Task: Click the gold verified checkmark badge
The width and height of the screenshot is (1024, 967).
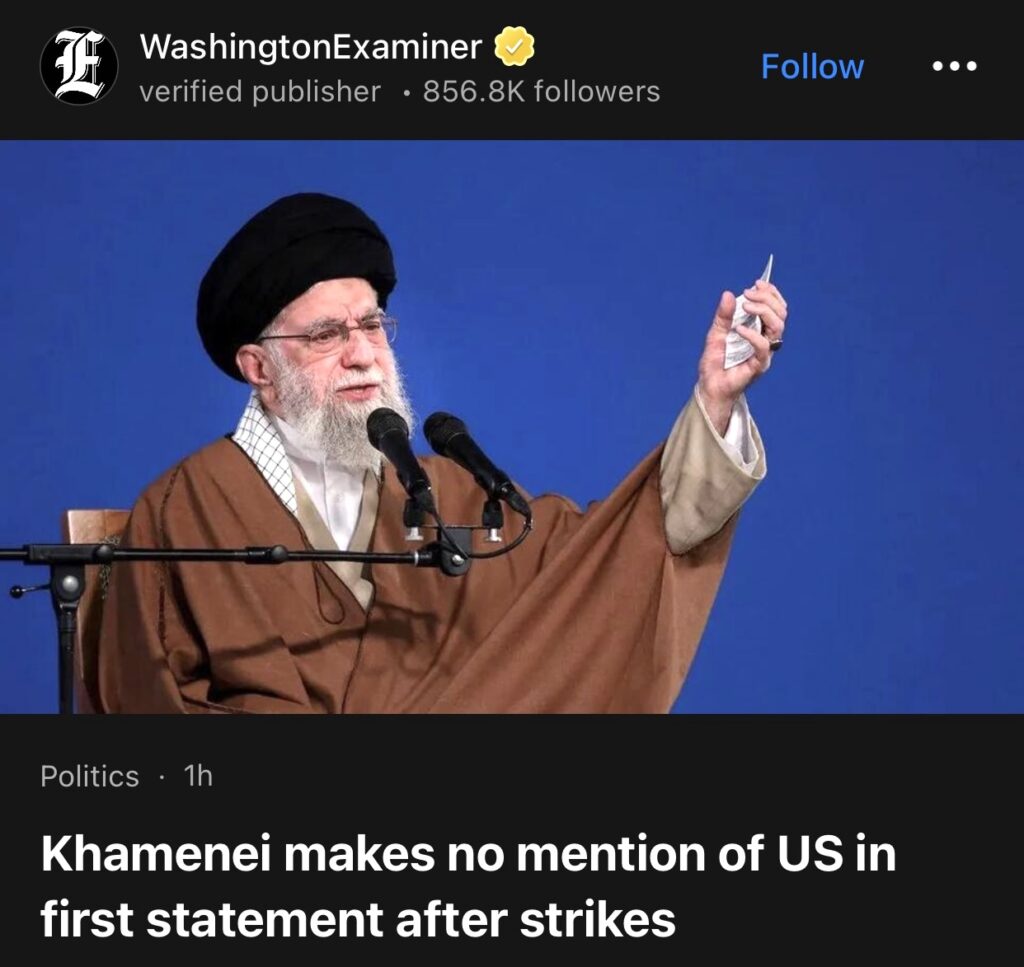Action: coord(513,47)
